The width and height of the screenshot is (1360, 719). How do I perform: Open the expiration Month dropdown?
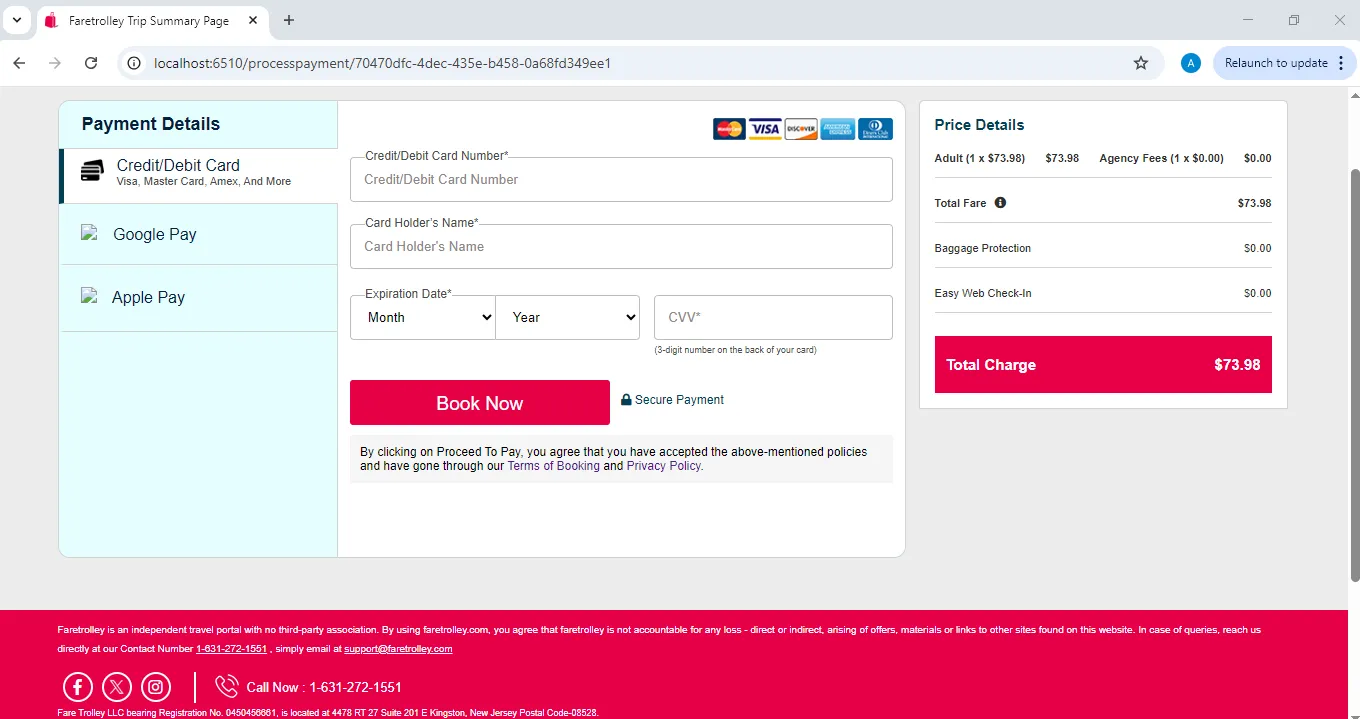click(x=423, y=317)
